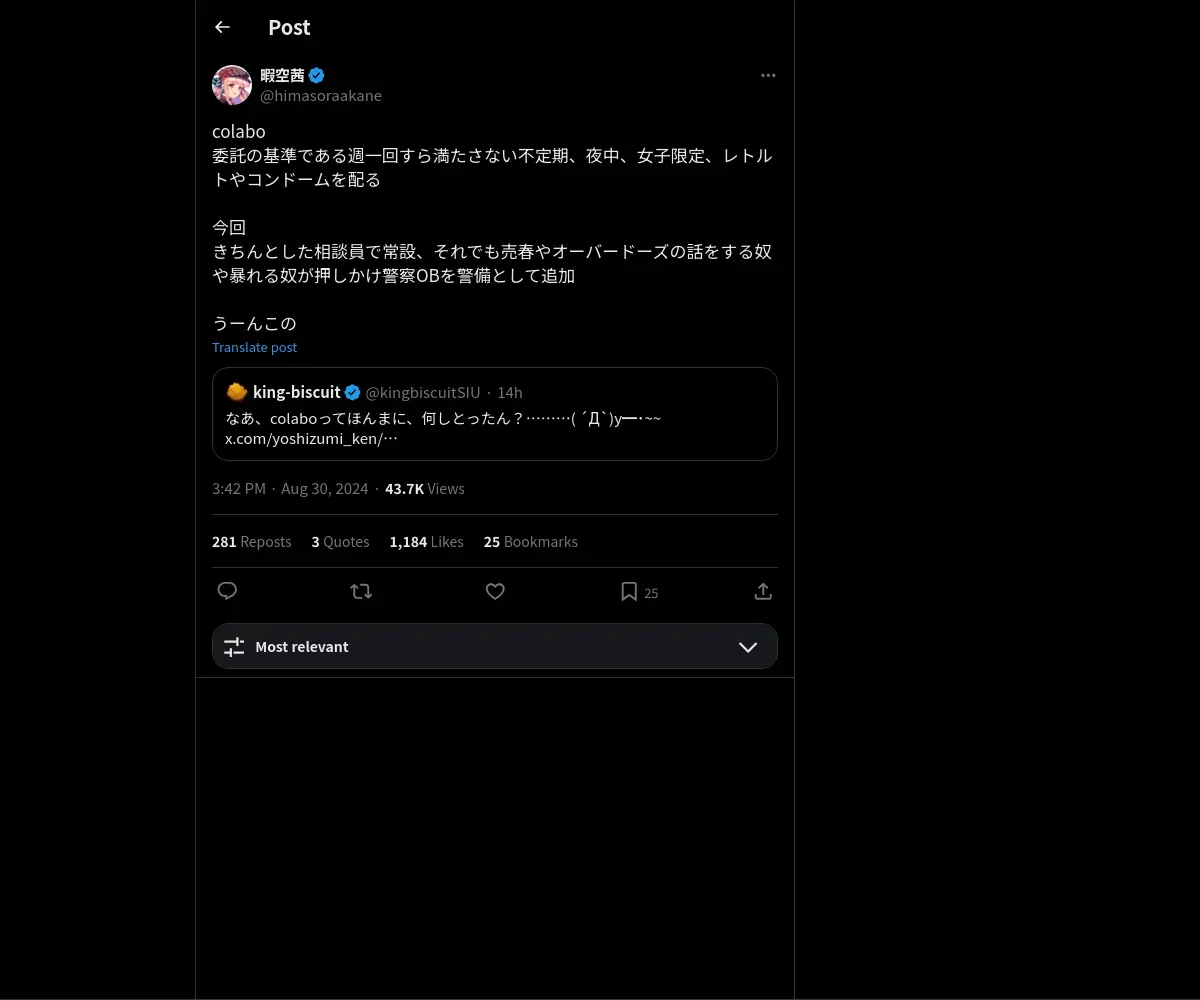View the 281 Reposts list

click(252, 542)
